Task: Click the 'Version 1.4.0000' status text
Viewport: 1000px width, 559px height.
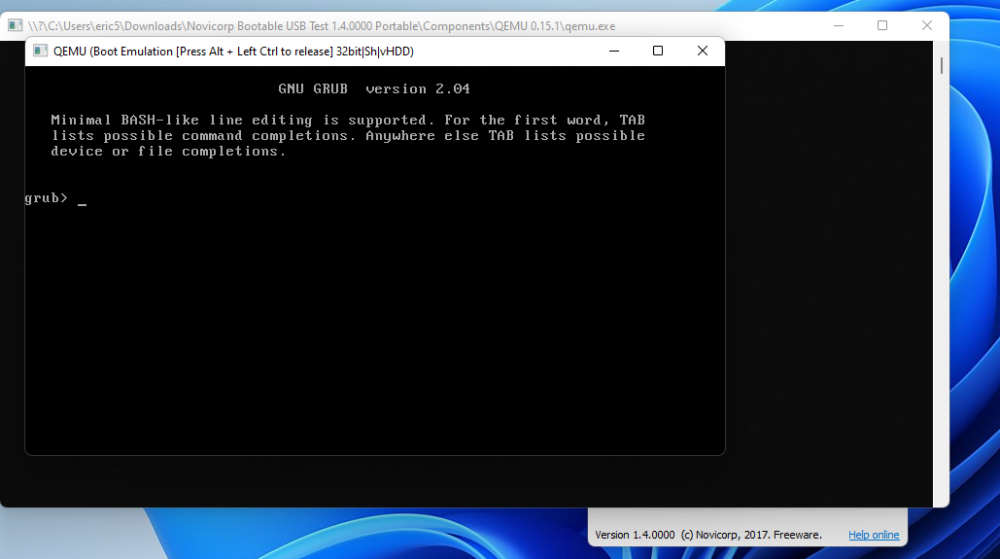Action: (635, 535)
